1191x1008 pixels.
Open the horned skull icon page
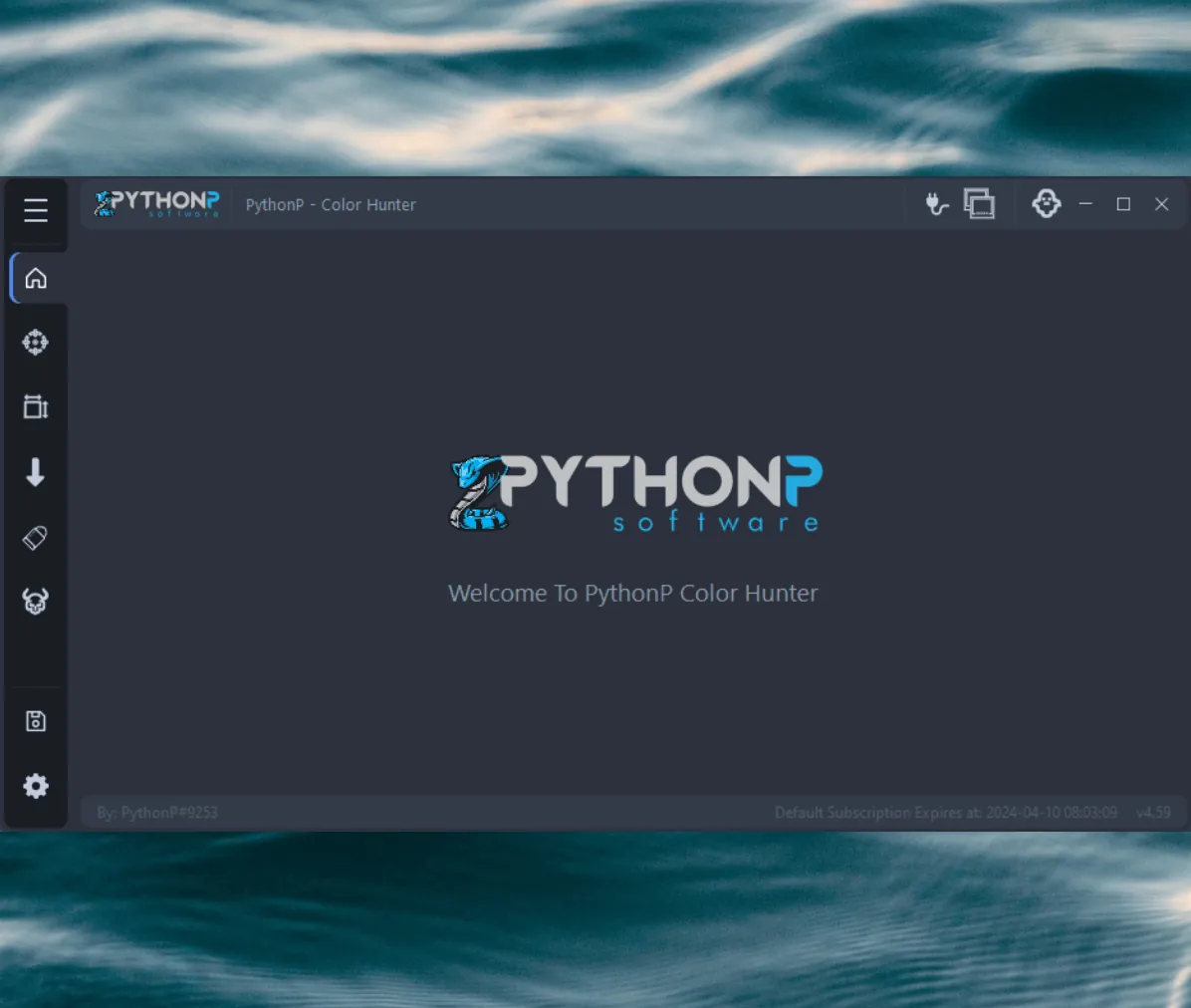tap(35, 601)
